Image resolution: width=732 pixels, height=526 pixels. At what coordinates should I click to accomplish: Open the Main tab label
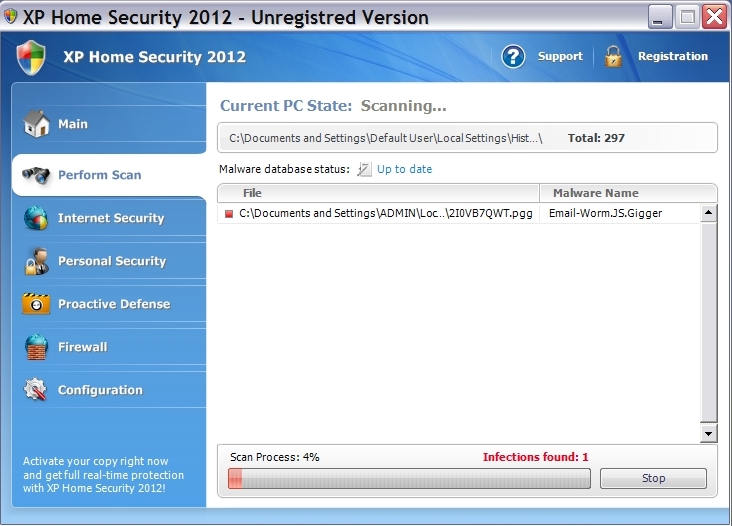[73, 124]
